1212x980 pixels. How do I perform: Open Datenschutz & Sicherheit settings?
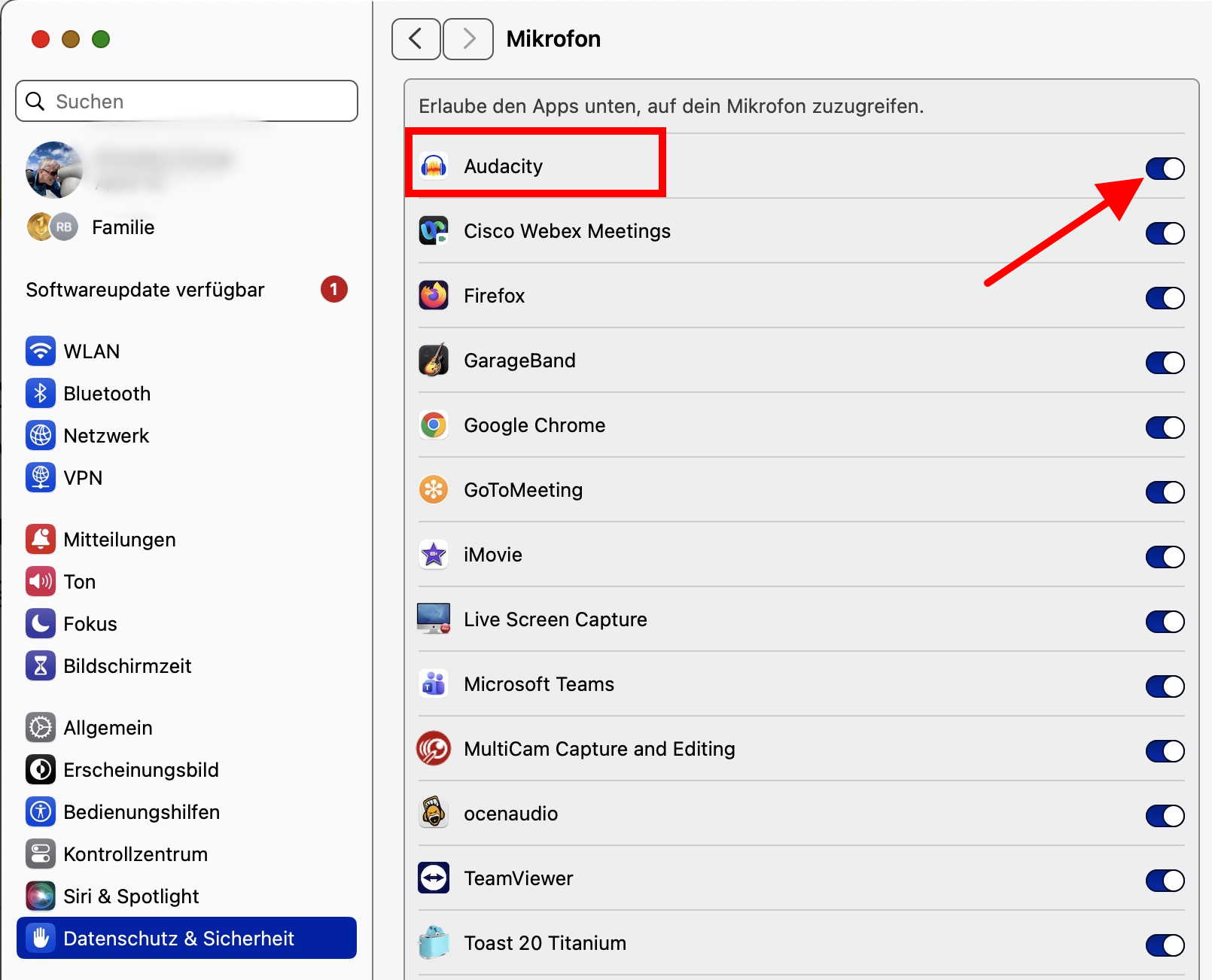point(187,938)
